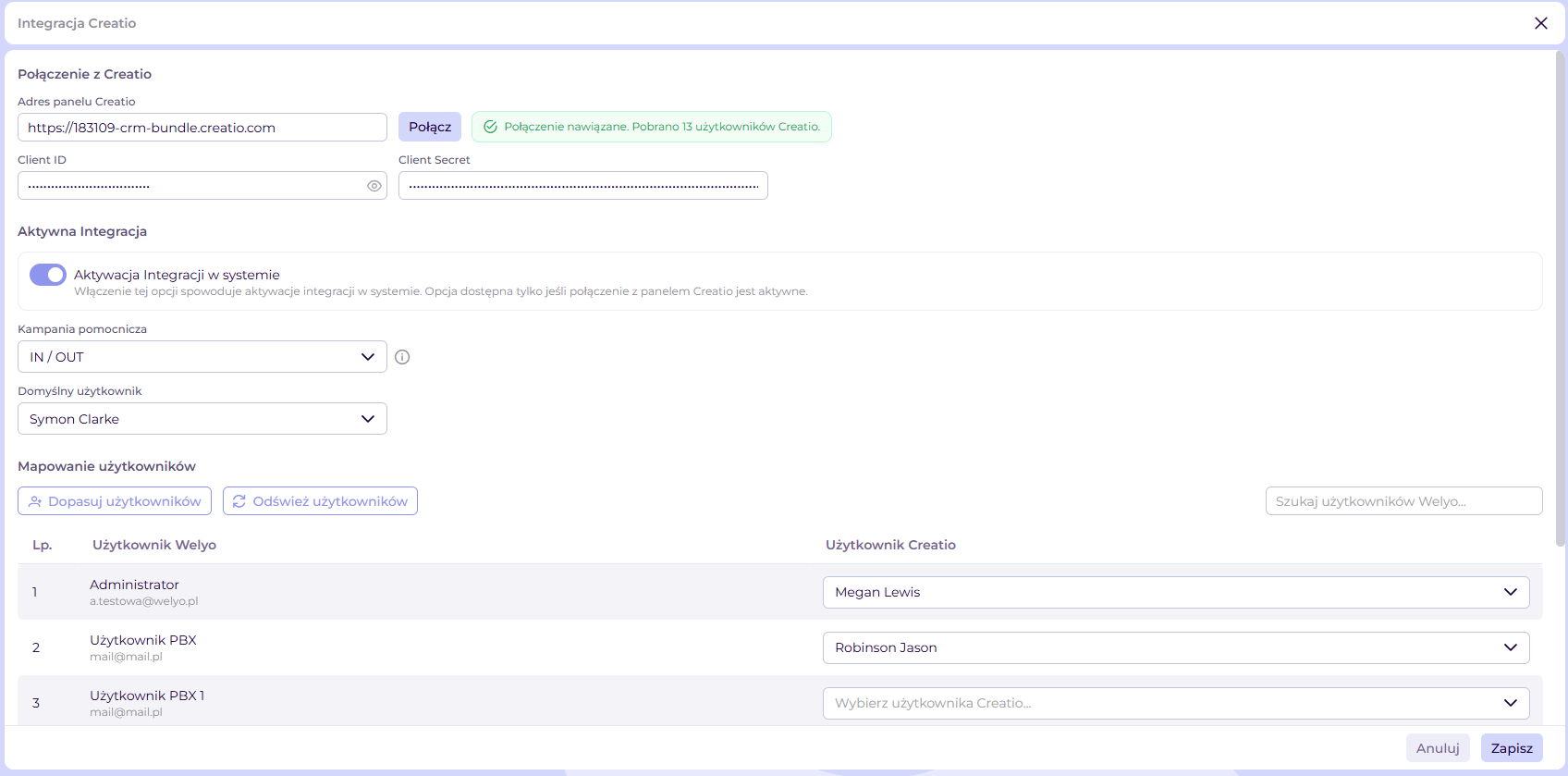Click the Administrator user name
The width and height of the screenshot is (1568, 776).
134,585
